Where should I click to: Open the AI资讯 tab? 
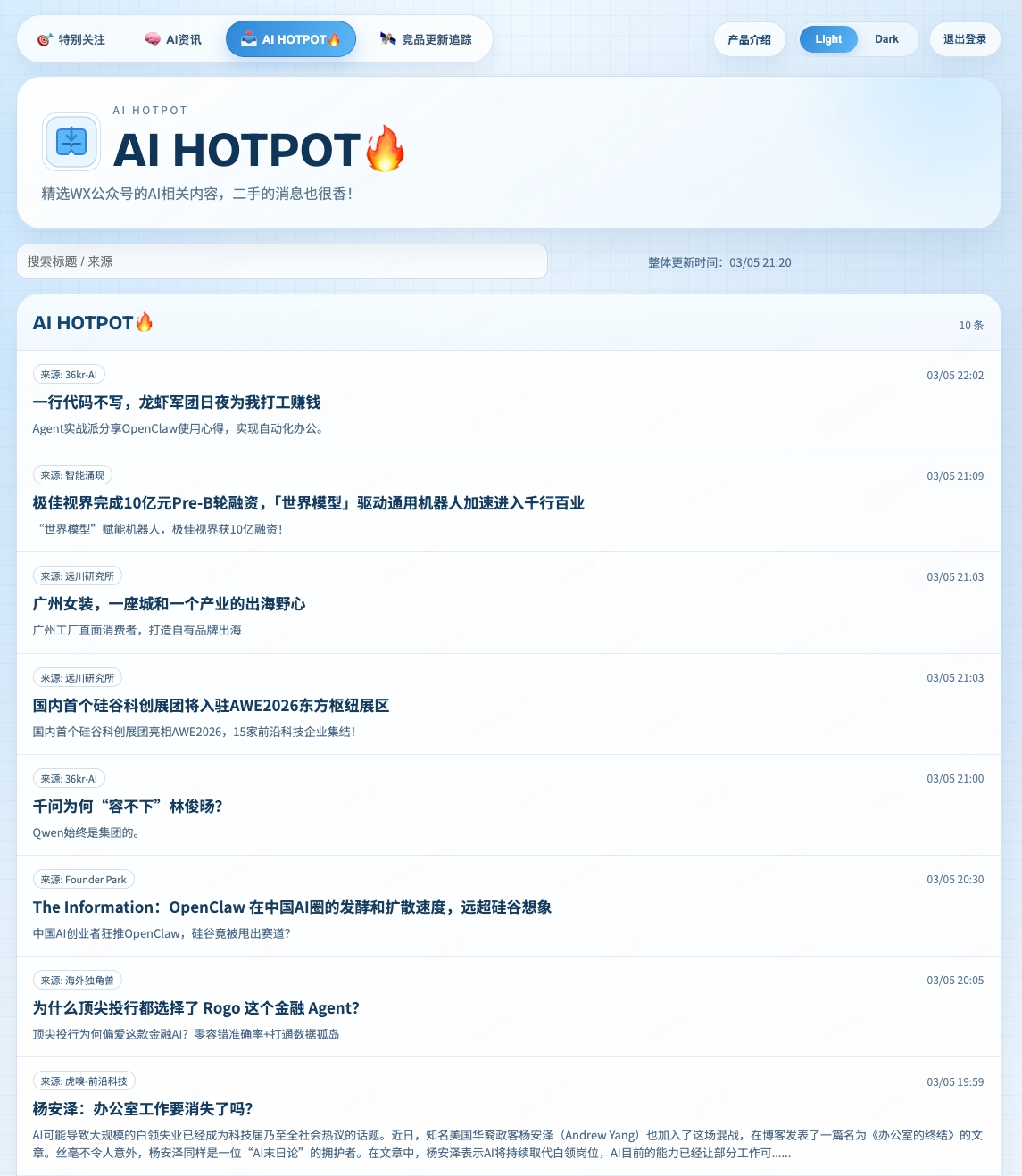tap(172, 38)
